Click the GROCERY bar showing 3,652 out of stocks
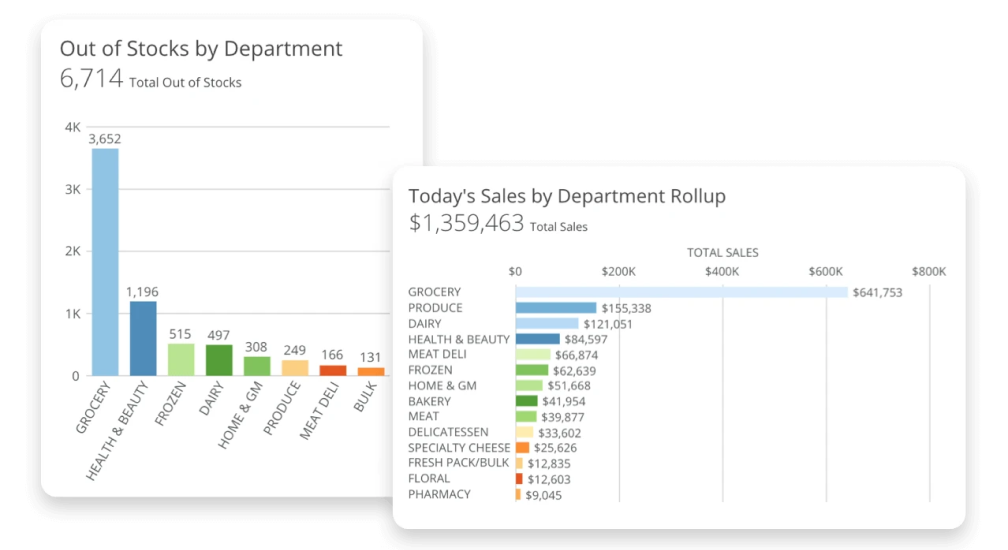1008x550 pixels. pos(105,262)
